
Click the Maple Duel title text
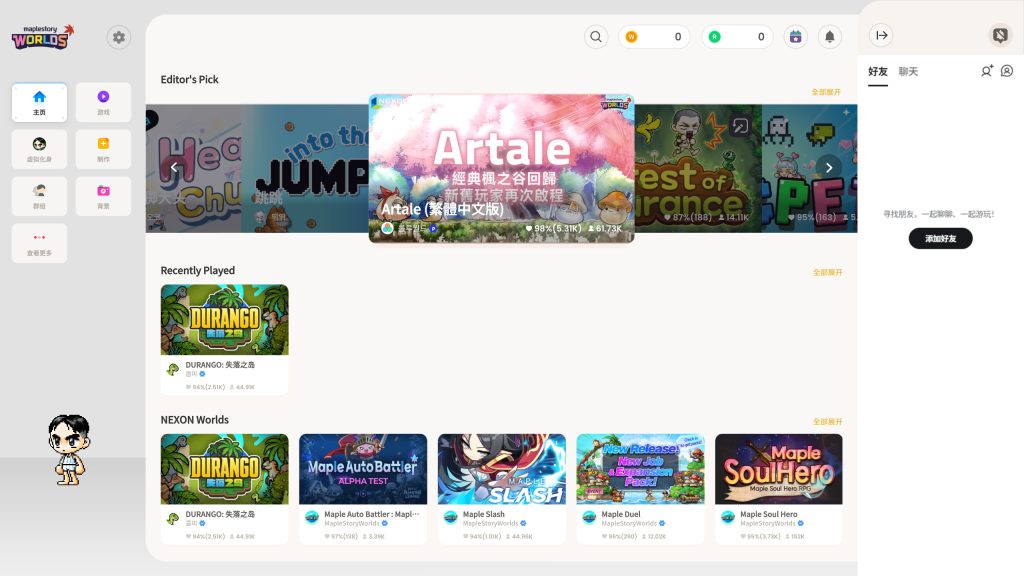(x=621, y=514)
